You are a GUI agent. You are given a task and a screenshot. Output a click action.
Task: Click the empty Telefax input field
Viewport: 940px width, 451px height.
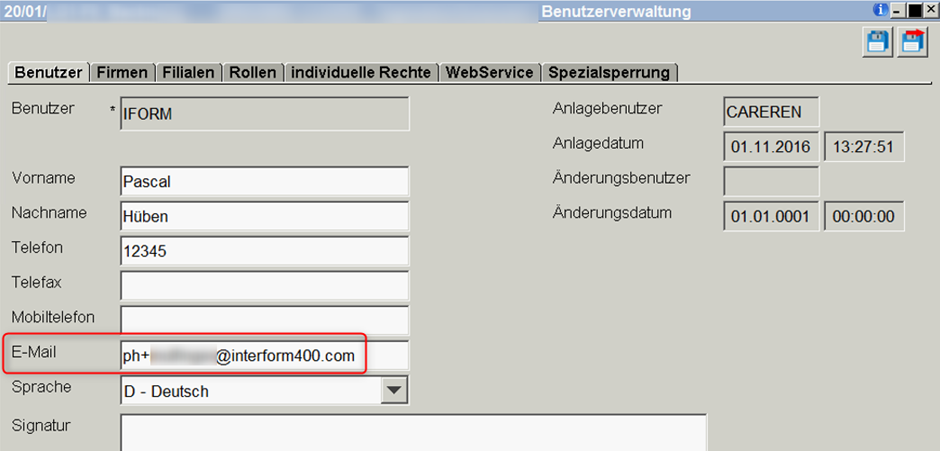pyautogui.click(x=264, y=286)
